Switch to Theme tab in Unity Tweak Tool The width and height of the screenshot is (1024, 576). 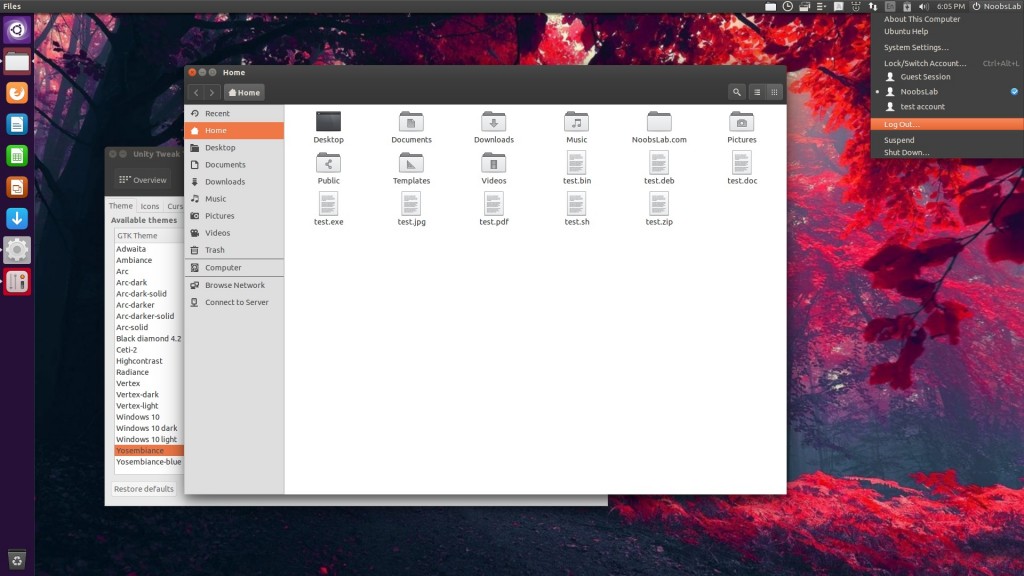[121, 206]
